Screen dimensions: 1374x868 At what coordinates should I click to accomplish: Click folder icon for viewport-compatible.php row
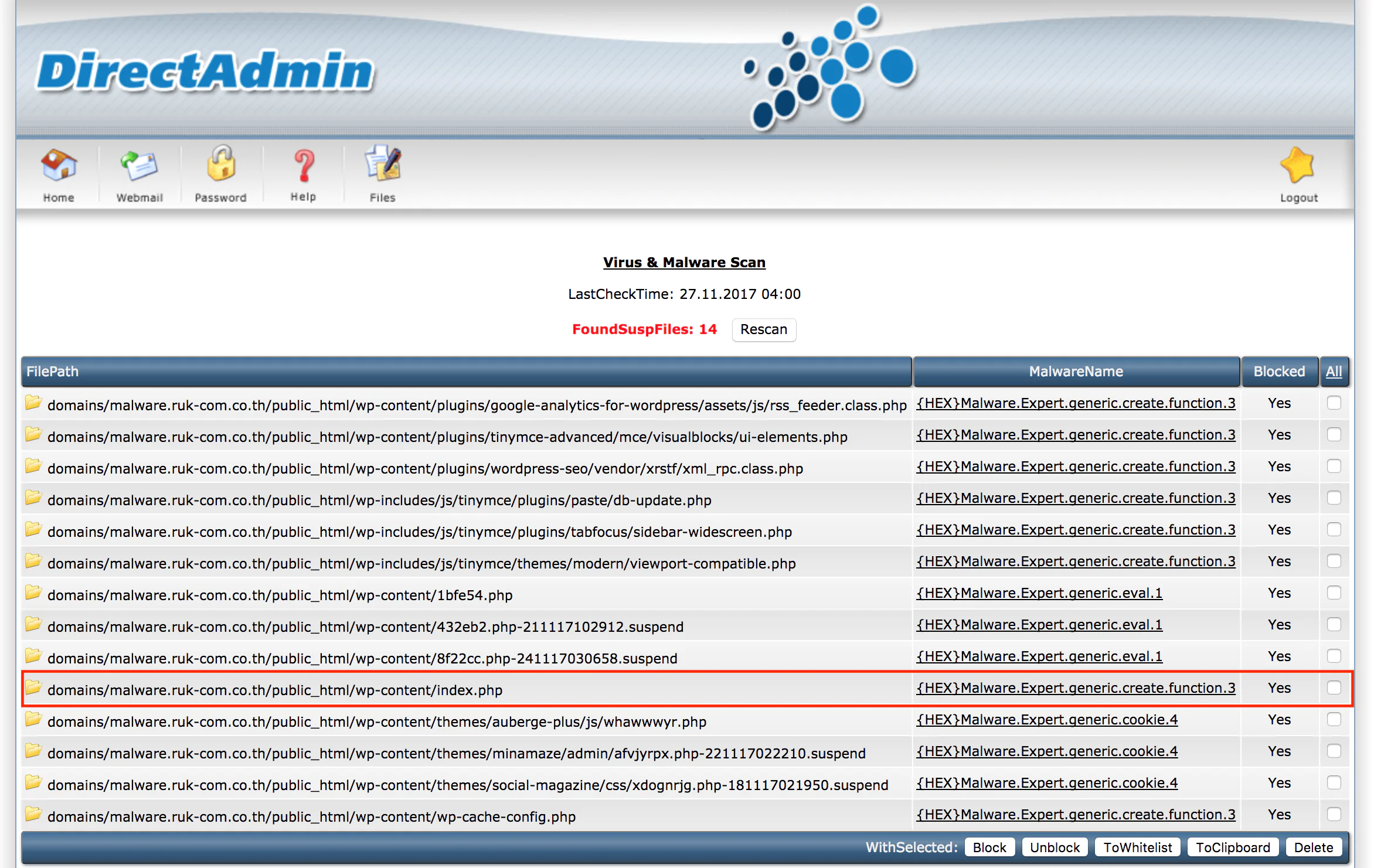33,561
